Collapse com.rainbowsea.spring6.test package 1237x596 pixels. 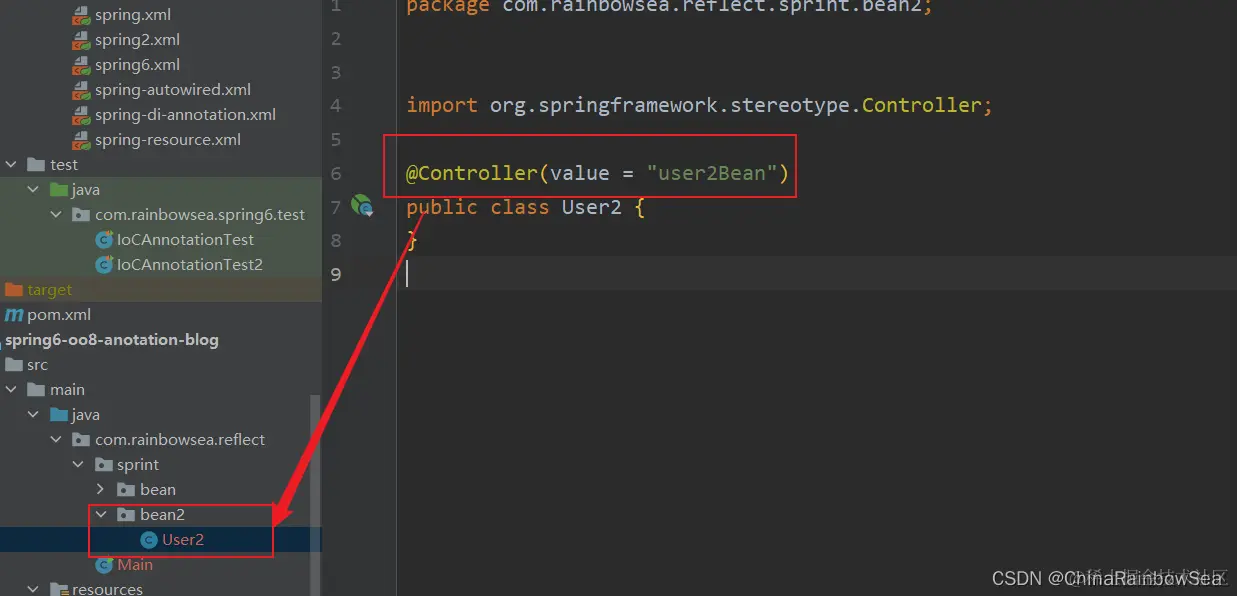tap(56, 215)
